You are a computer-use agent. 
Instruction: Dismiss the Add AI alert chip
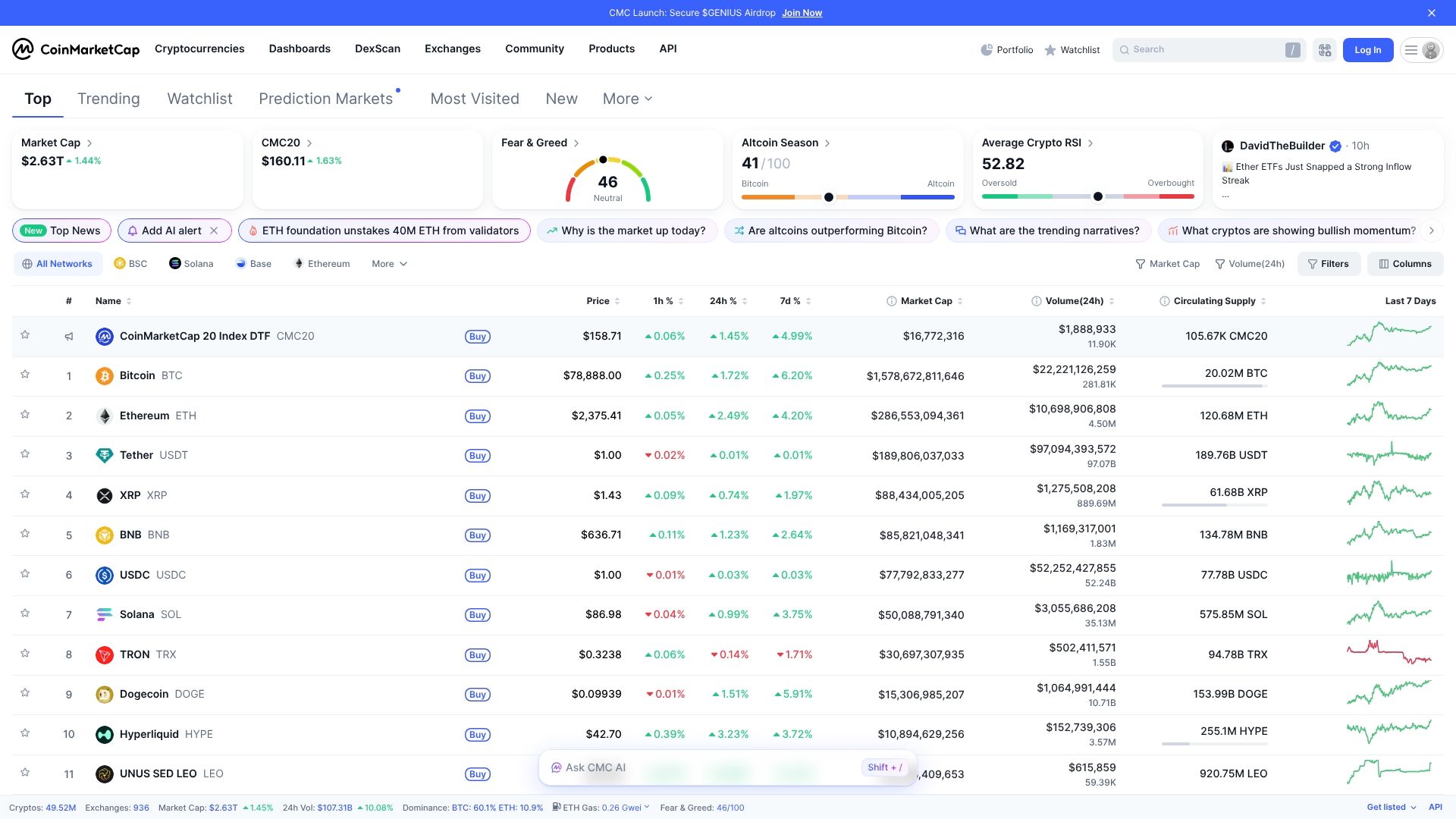pyautogui.click(x=214, y=231)
